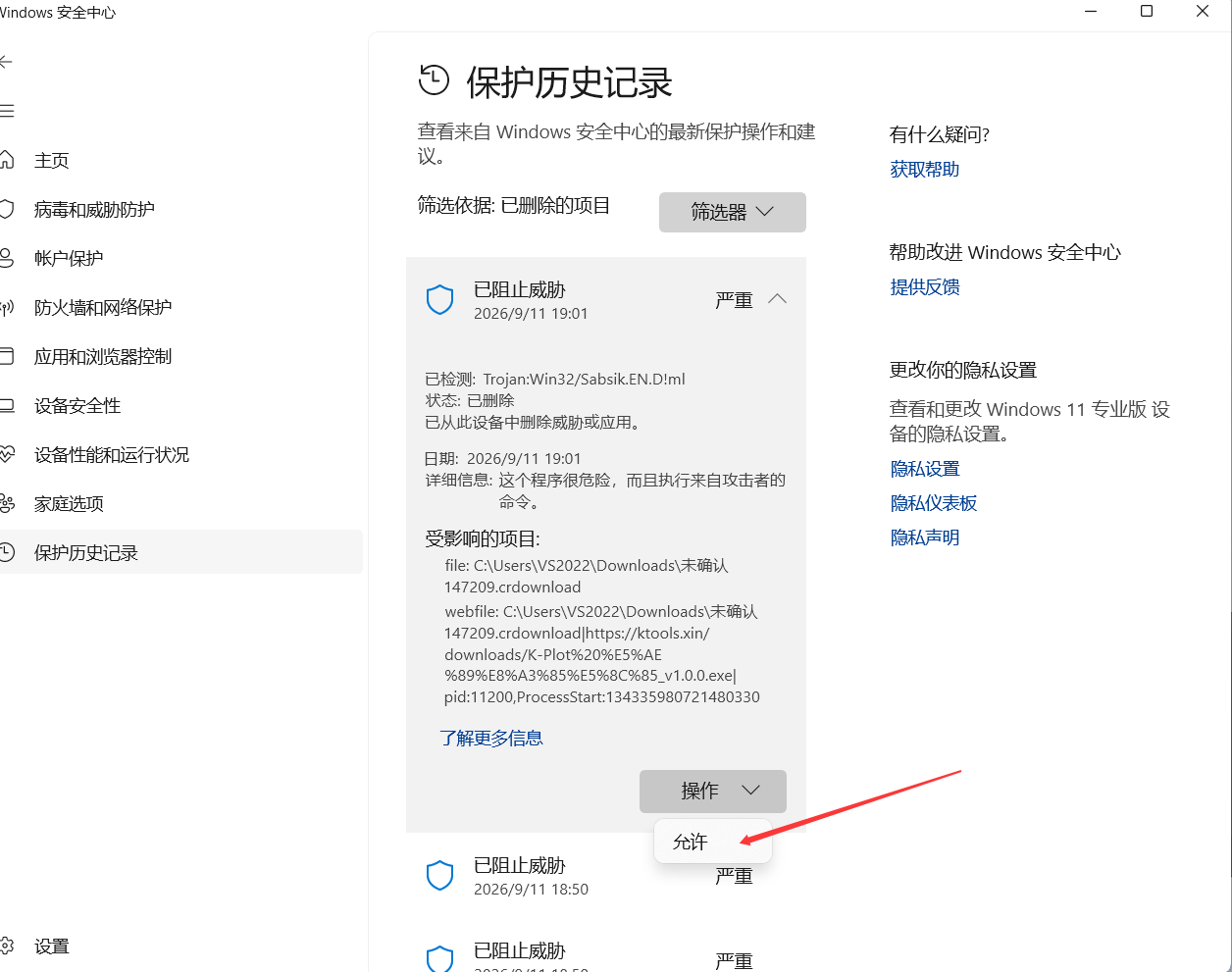This screenshot has height=972, width=1232.
Task: Click the laptop icon for 设备安全性
Action: [7, 405]
